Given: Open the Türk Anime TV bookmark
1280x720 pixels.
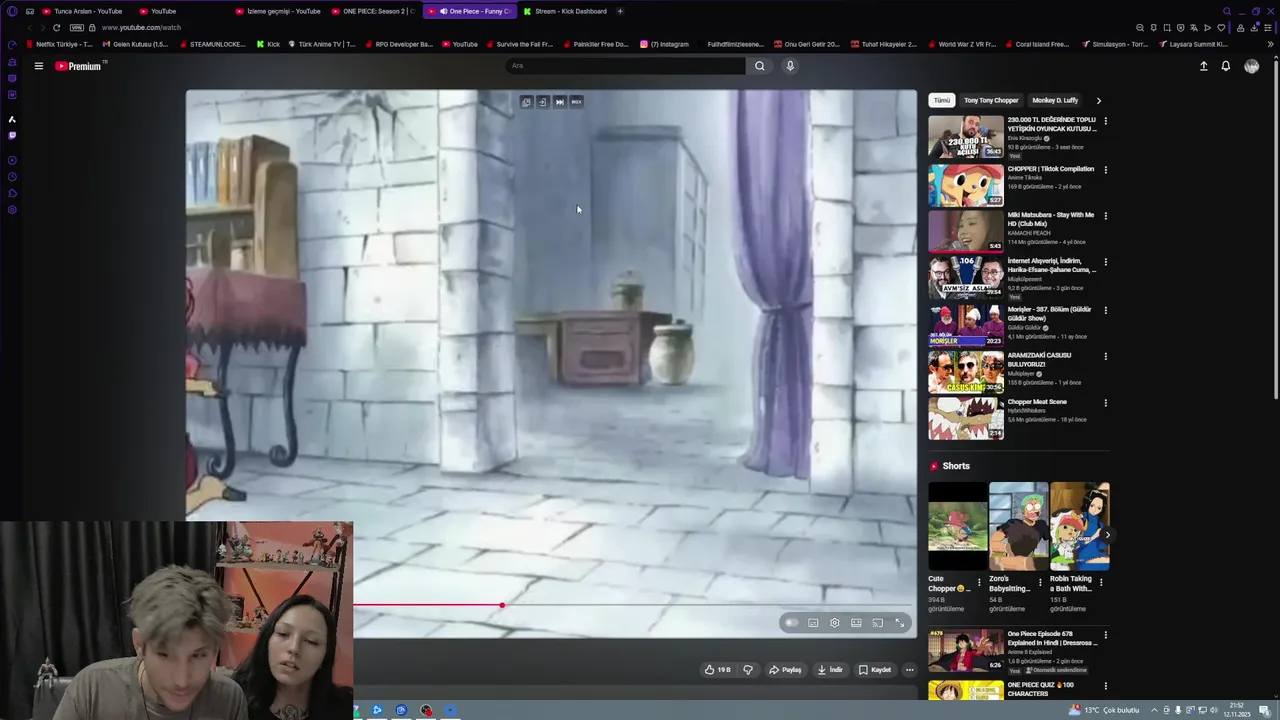Looking at the screenshot, I should (x=322, y=44).
